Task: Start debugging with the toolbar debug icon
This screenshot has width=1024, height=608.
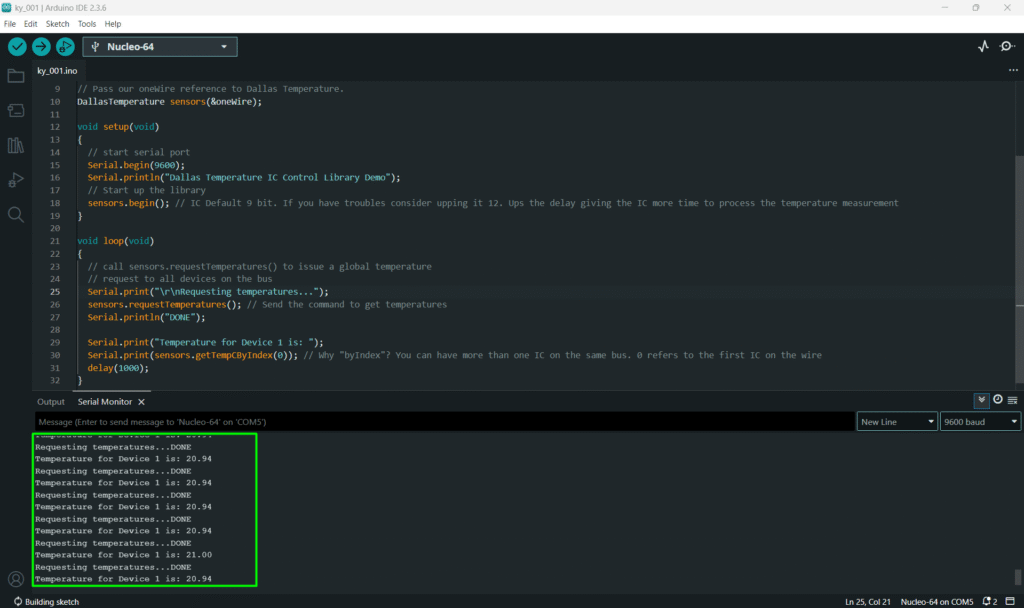Action: point(65,47)
